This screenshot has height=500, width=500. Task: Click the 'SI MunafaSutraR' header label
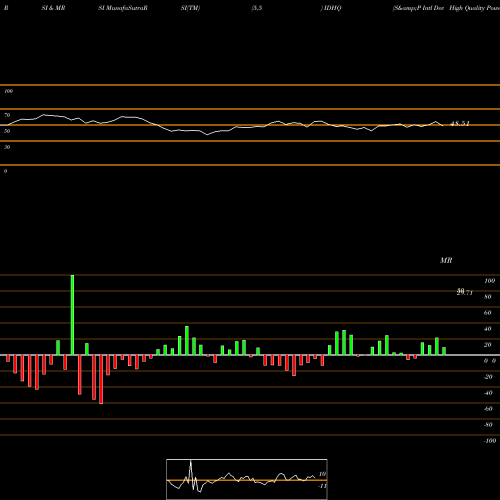[x=123, y=8]
